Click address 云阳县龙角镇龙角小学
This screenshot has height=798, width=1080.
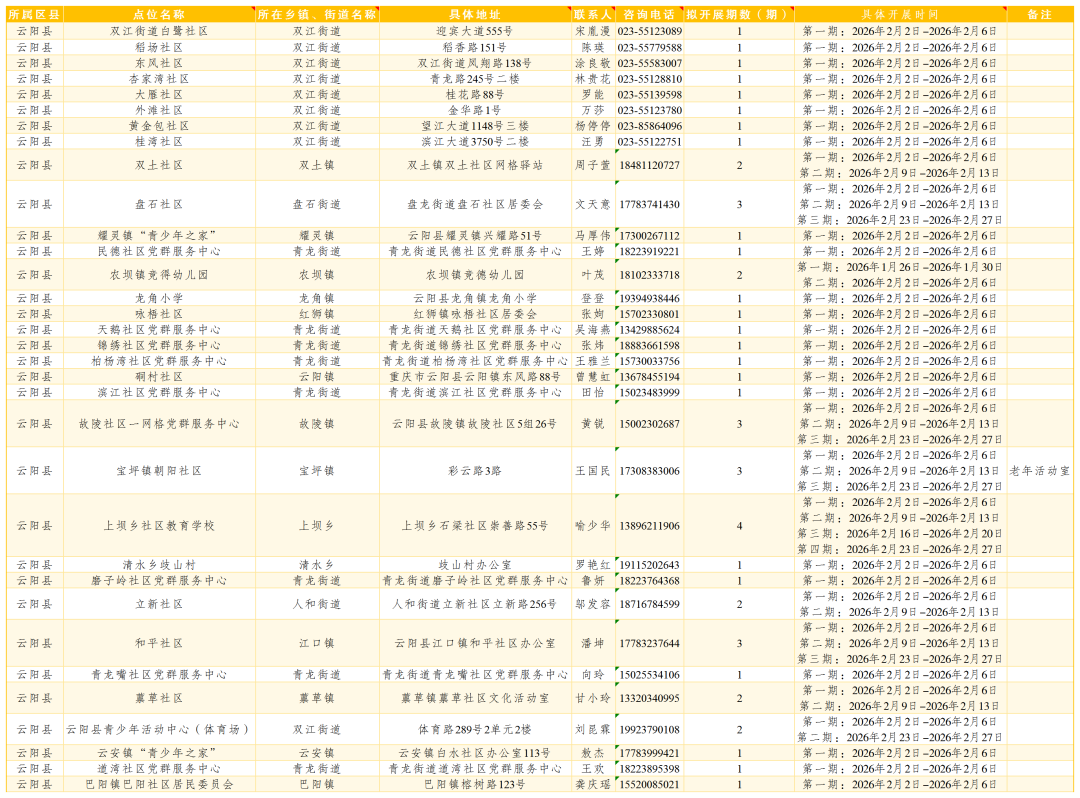coord(475,298)
